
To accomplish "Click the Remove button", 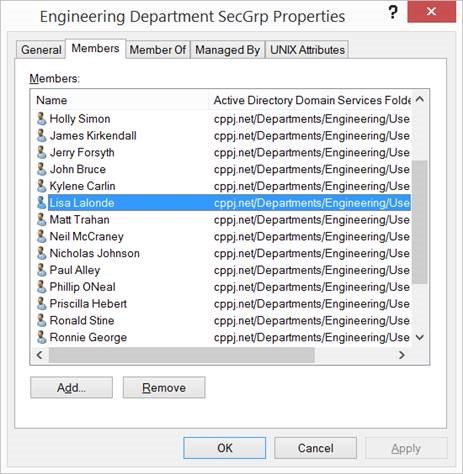I will (164, 388).
